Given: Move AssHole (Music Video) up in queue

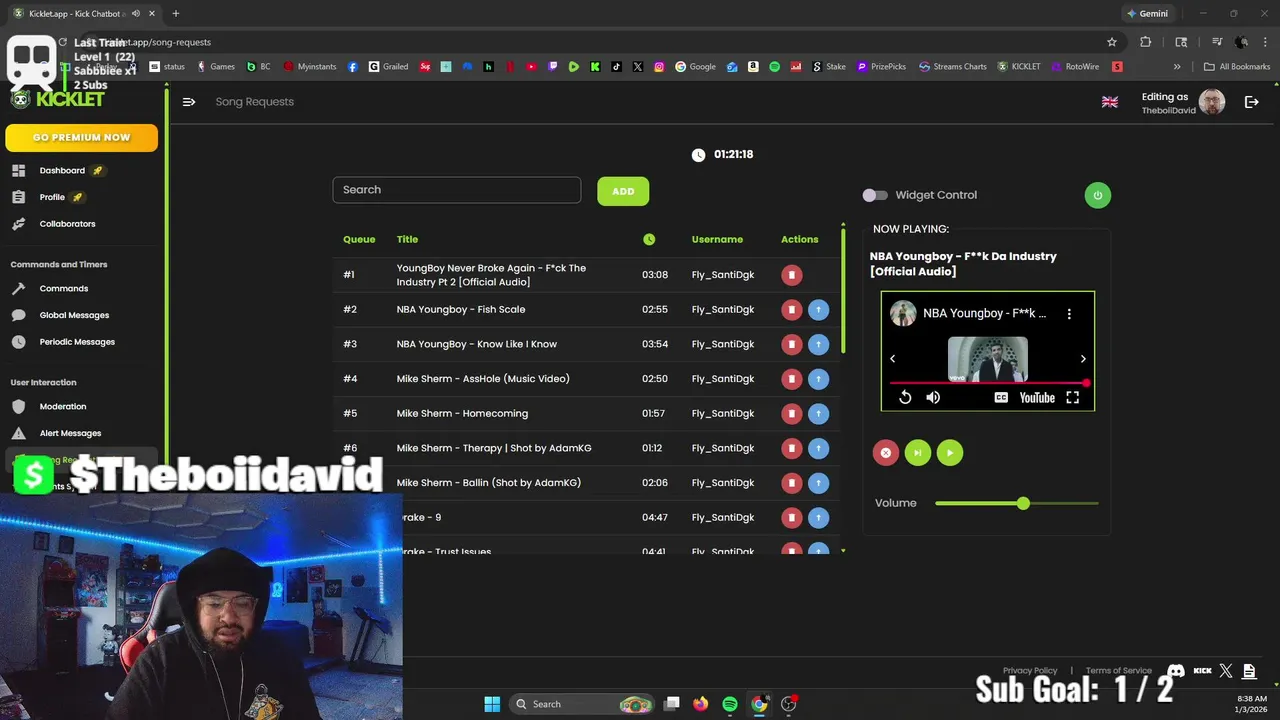Looking at the screenshot, I should point(818,379).
